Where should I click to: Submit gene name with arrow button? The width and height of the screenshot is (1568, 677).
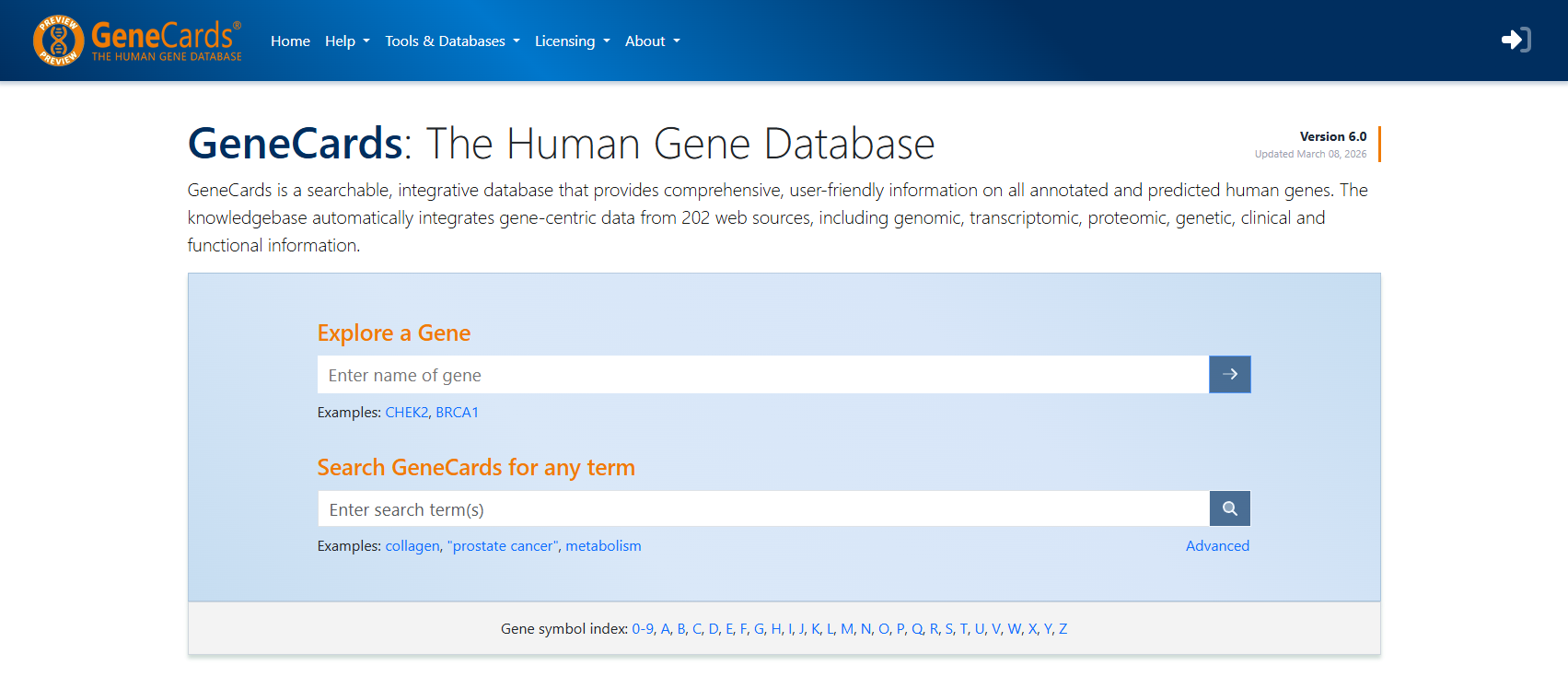(x=1229, y=374)
